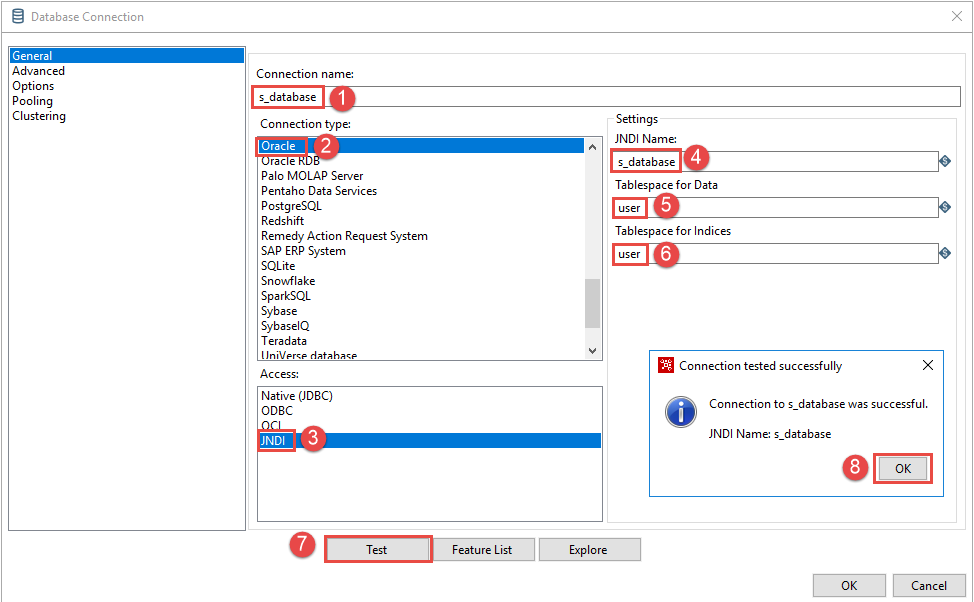Click the Explore button
974x602 pixels.
coord(588,550)
